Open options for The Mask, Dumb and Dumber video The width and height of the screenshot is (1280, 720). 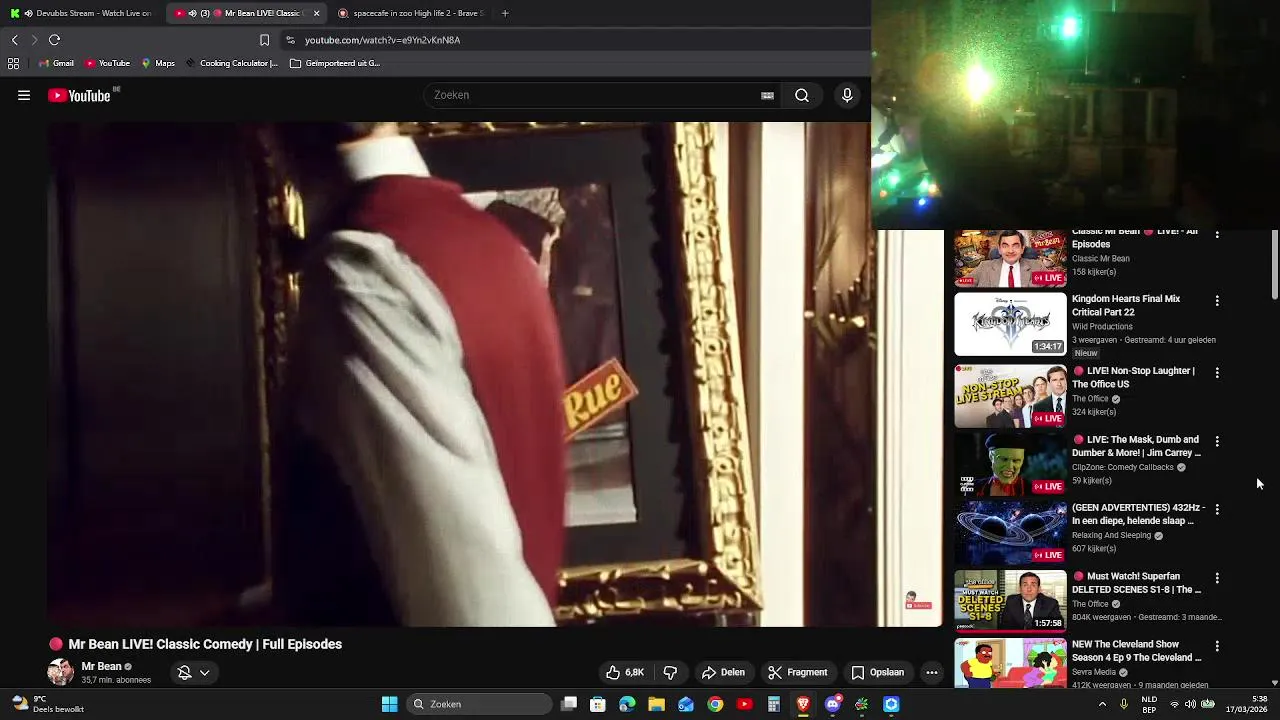coord(1217,441)
